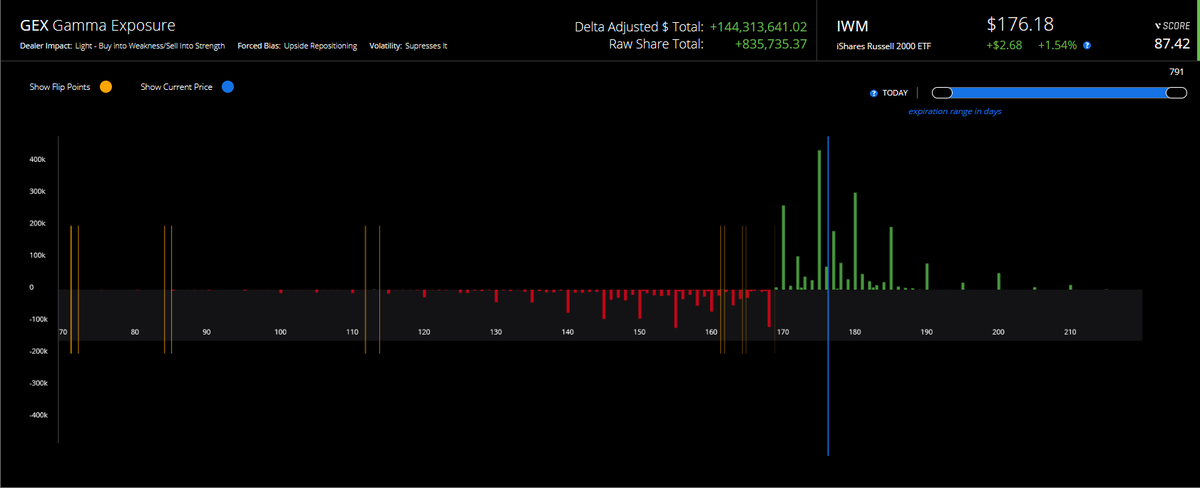Grab the left handle of the expiration range slider

943,93
